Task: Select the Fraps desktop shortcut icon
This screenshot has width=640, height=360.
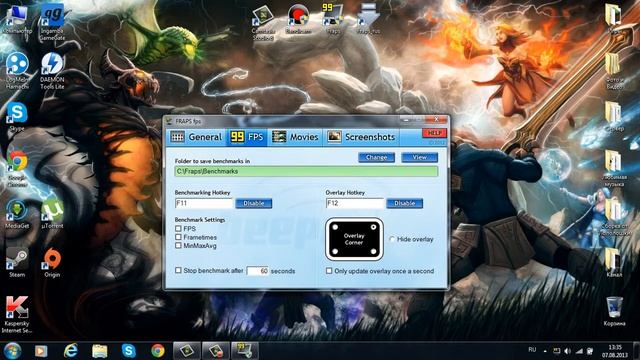Action: [333, 19]
